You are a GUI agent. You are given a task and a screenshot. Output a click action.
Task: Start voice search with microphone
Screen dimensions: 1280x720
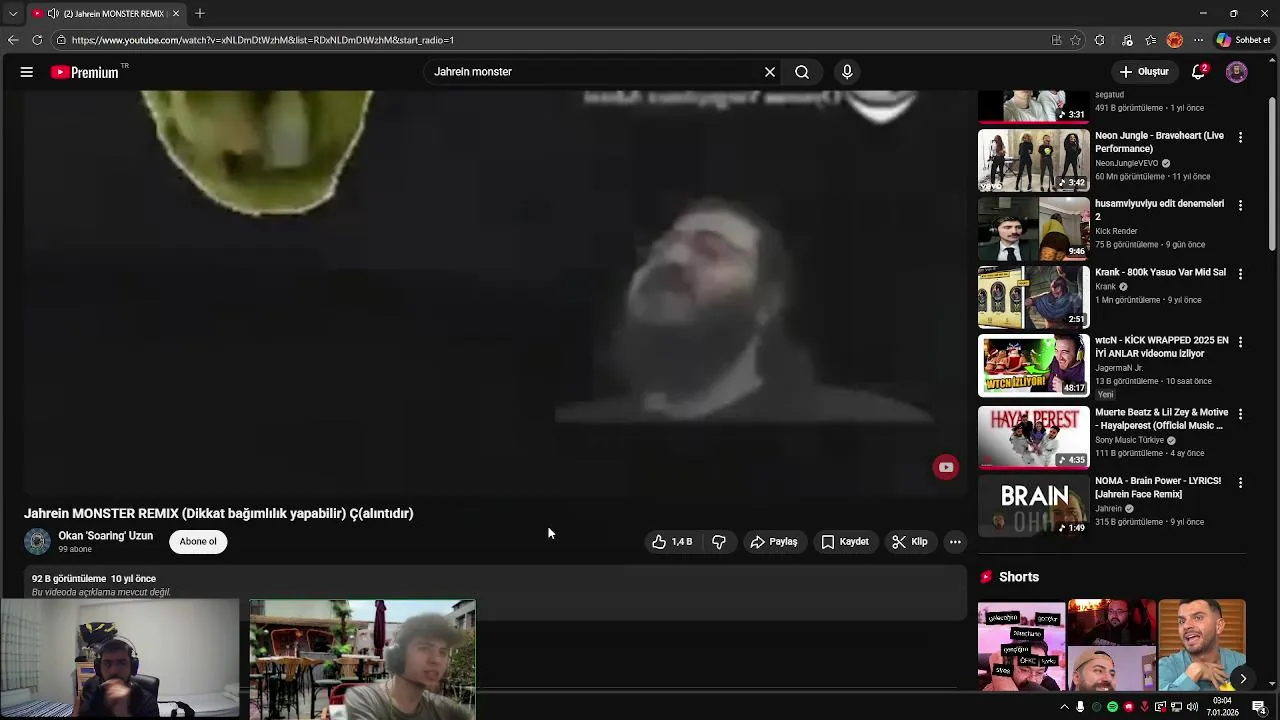[x=847, y=72]
